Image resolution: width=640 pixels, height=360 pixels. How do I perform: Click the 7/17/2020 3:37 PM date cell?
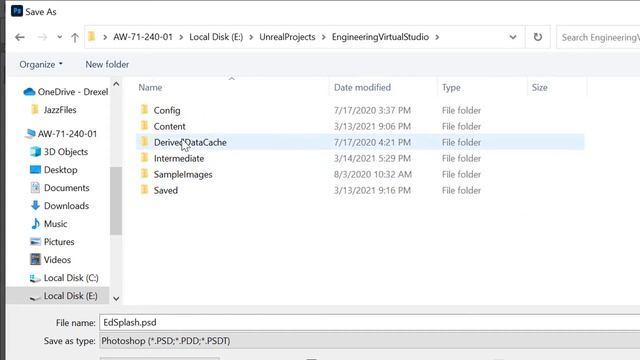(372, 110)
